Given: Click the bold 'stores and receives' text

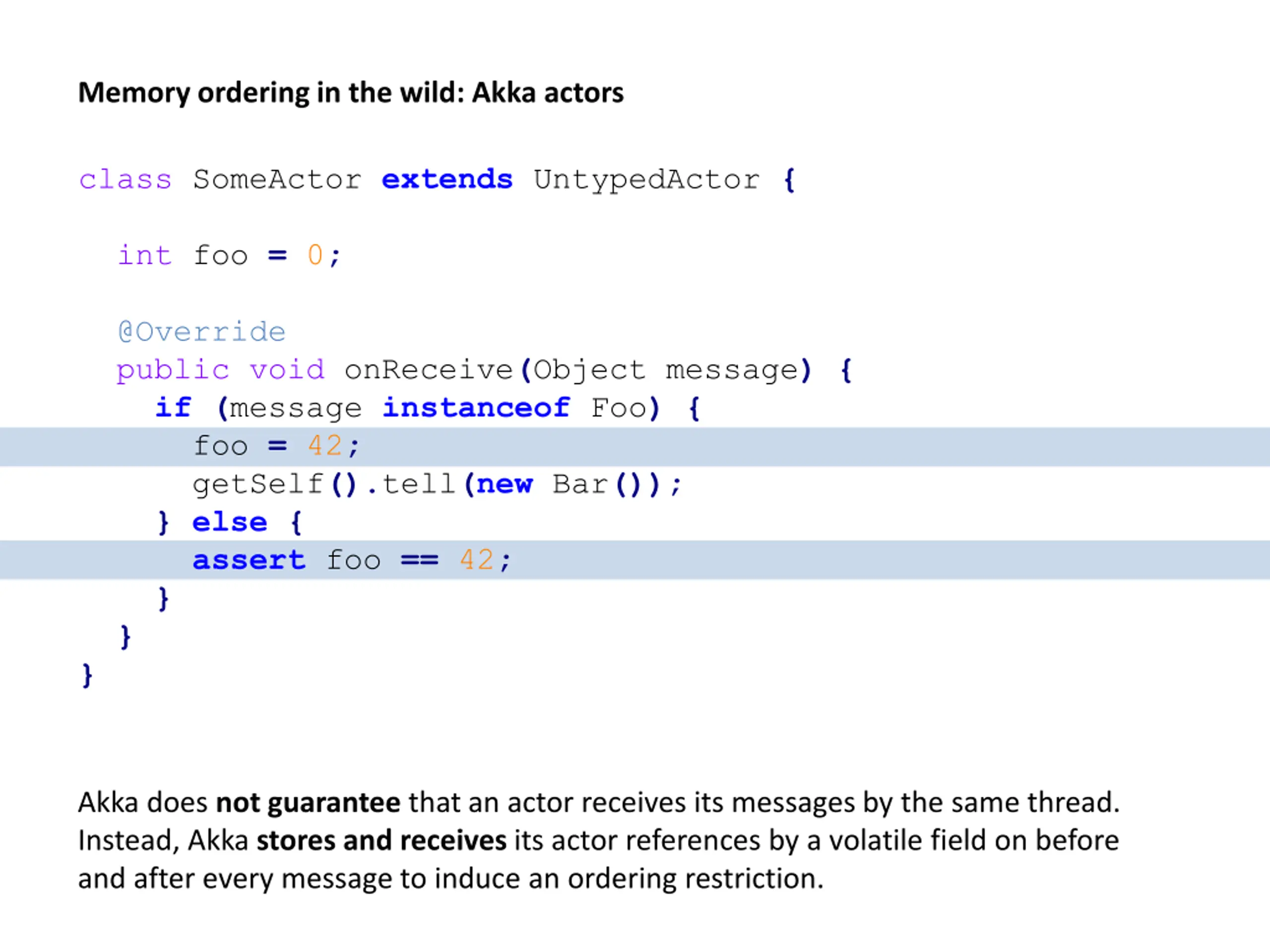Looking at the screenshot, I should click(381, 840).
